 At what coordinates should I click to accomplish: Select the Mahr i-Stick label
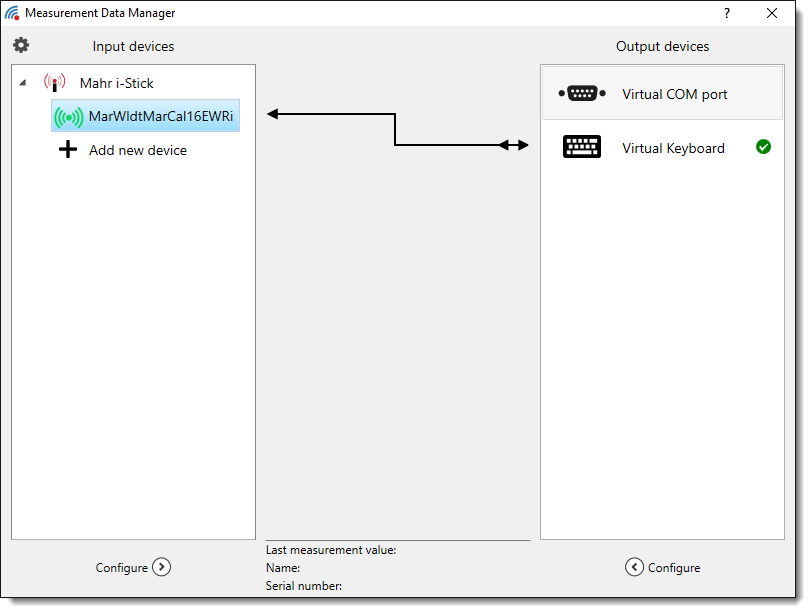click(117, 83)
